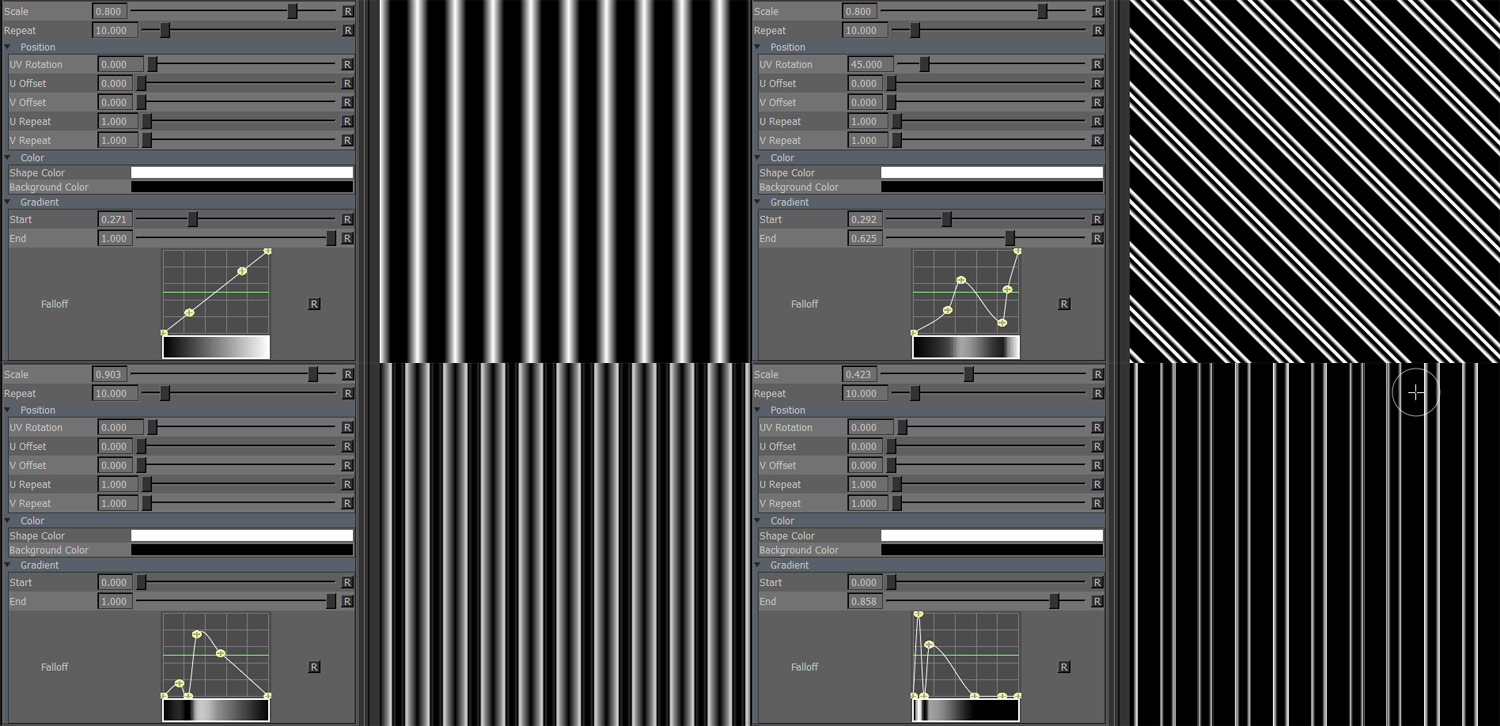This screenshot has width=1500, height=726.
Task: Reset the Gradient End value 0.625
Action: tap(1097, 238)
